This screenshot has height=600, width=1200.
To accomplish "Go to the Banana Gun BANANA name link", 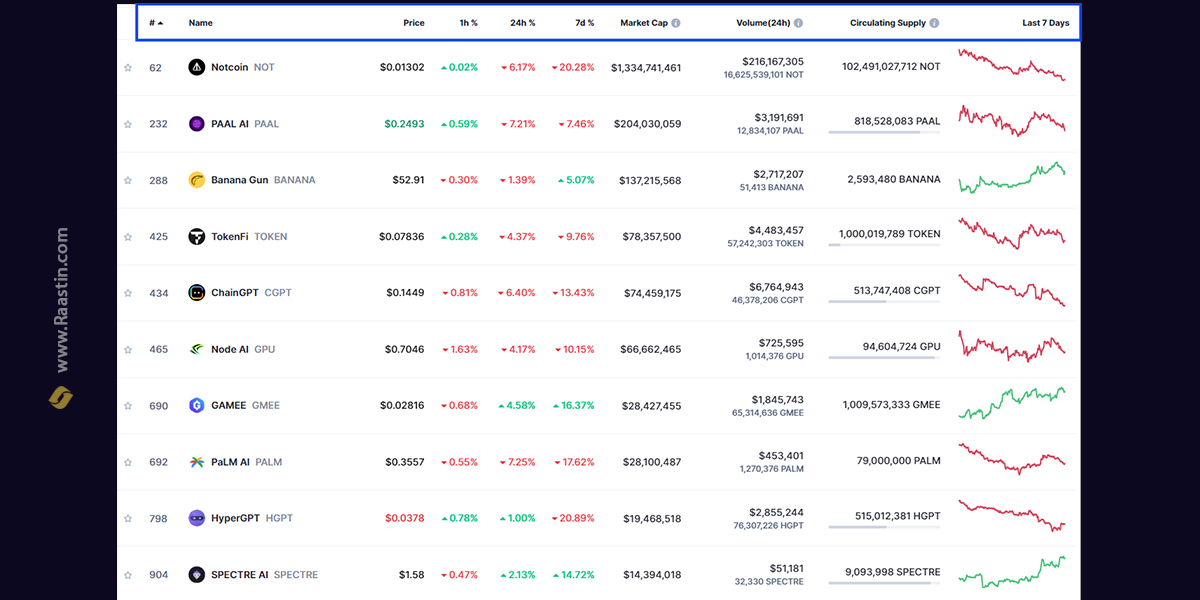I will pyautogui.click(x=263, y=180).
